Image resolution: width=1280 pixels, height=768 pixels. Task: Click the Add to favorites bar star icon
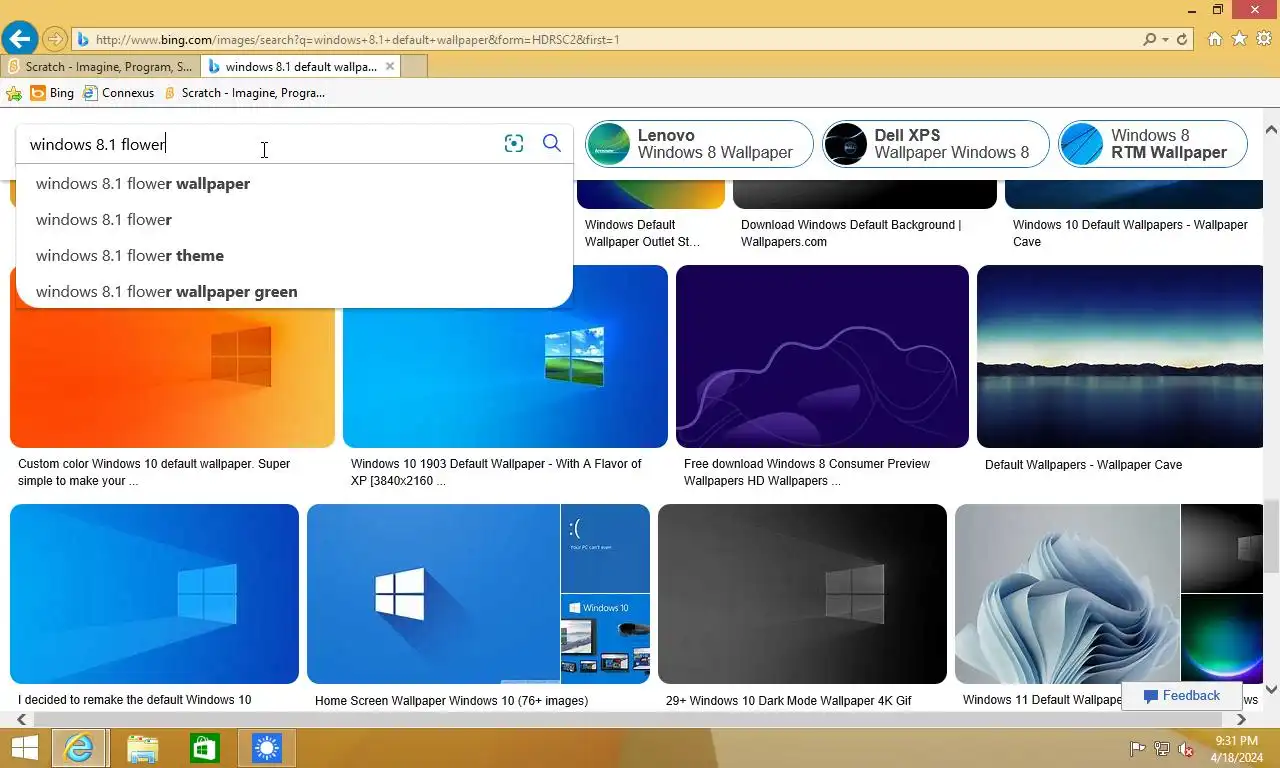point(14,93)
